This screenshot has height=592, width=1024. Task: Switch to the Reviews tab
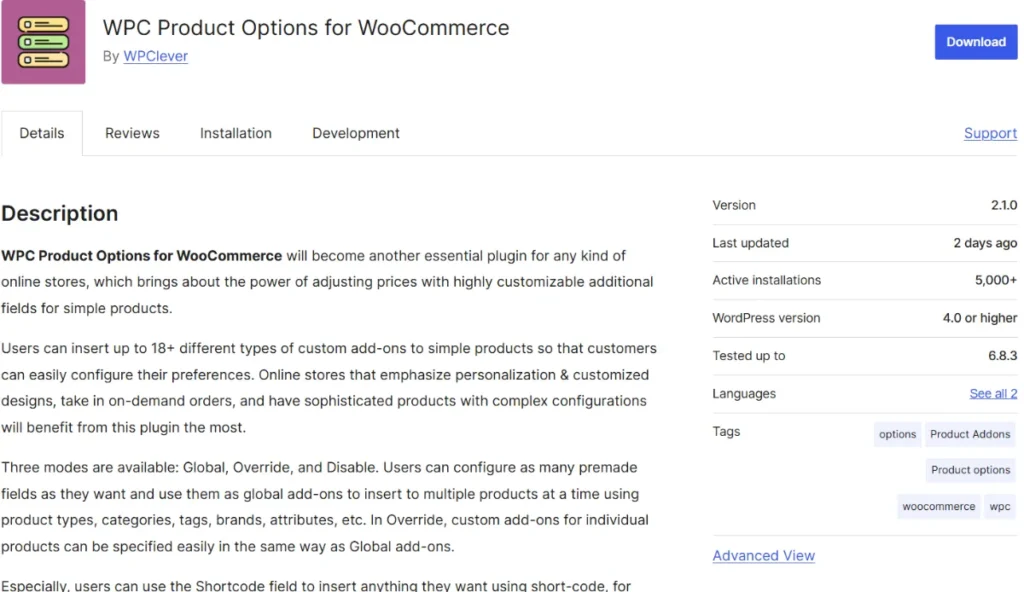point(131,132)
